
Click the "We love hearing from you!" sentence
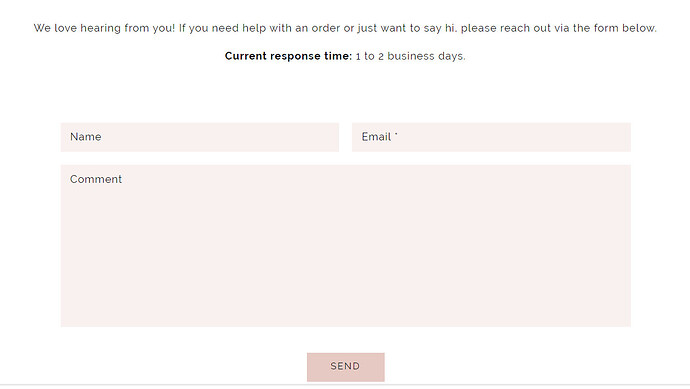click(104, 28)
